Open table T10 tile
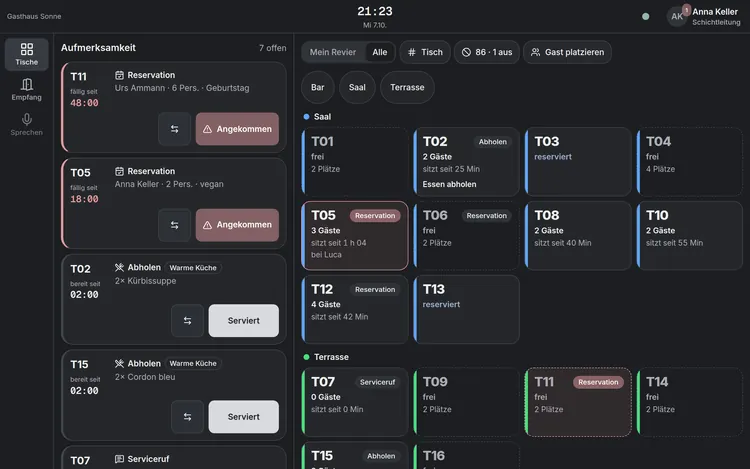Image resolution: width=750 pixels, height=469 pixels. 689,236
